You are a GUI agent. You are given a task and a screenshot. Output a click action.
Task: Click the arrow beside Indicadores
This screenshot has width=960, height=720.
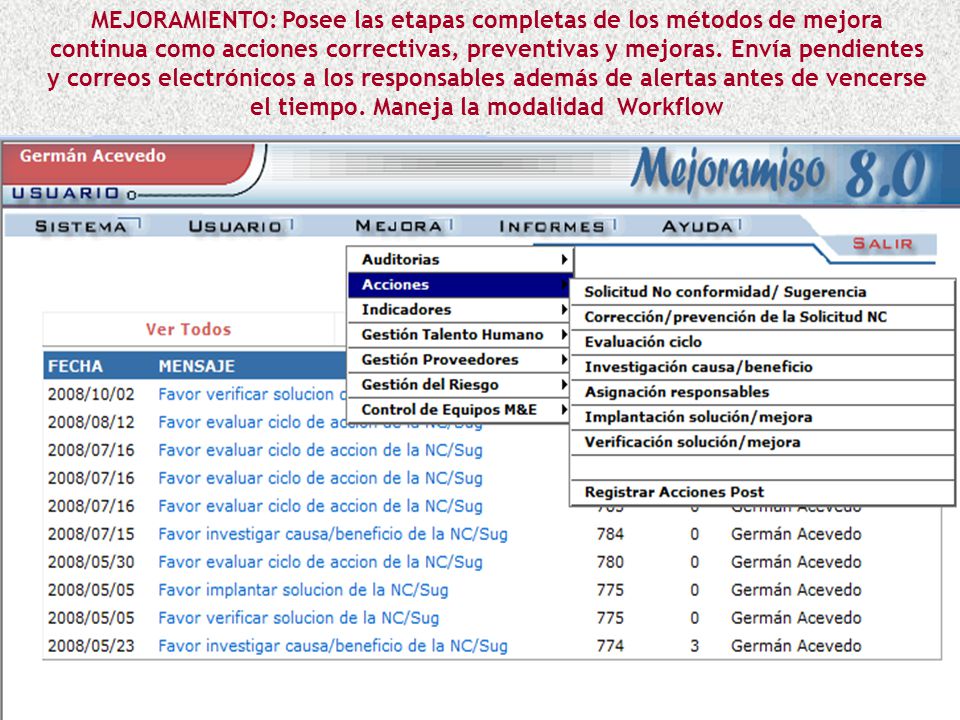(564, 310)
